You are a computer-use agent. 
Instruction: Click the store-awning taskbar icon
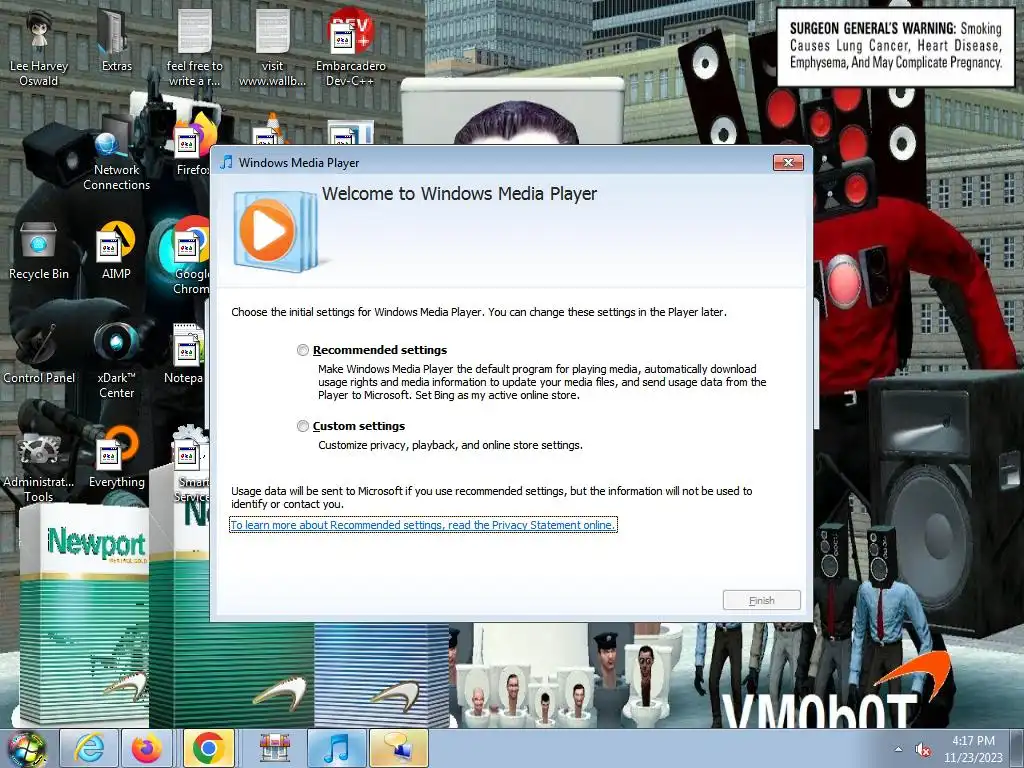275,748
